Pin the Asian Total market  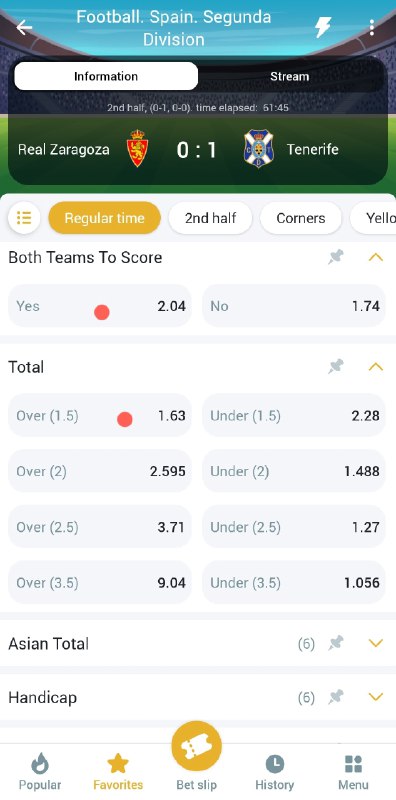click(336, 643)
